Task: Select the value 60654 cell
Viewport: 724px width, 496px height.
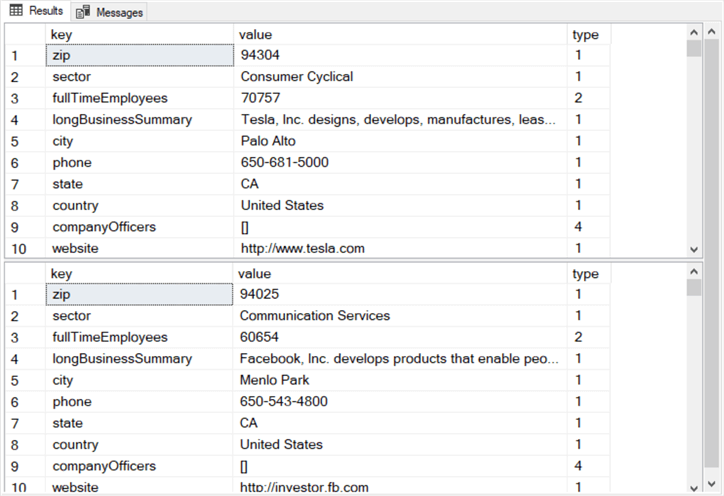Action: pyautogui.click(x=400, y=337)
